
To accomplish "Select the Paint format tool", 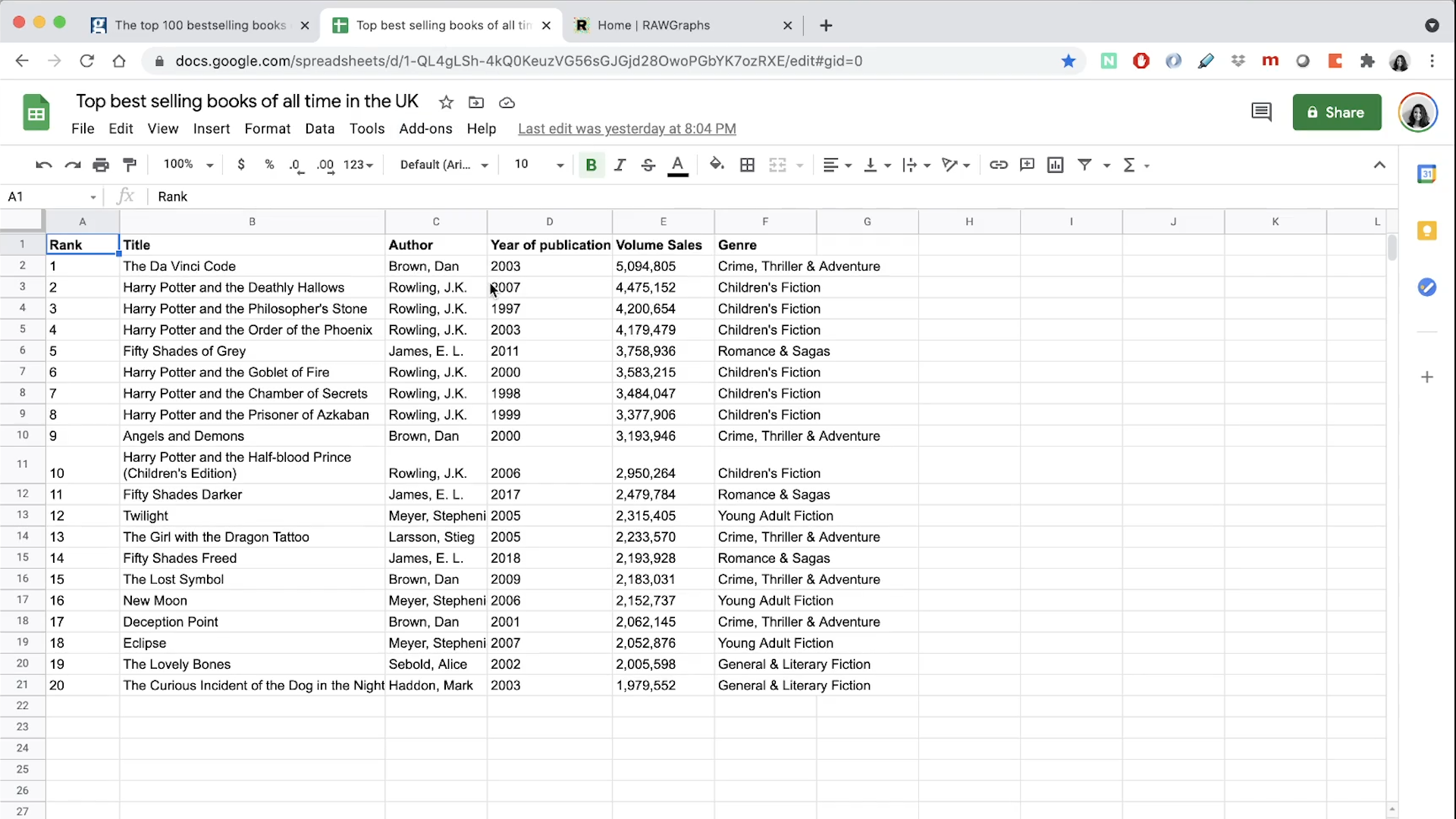I will point(130,165).
